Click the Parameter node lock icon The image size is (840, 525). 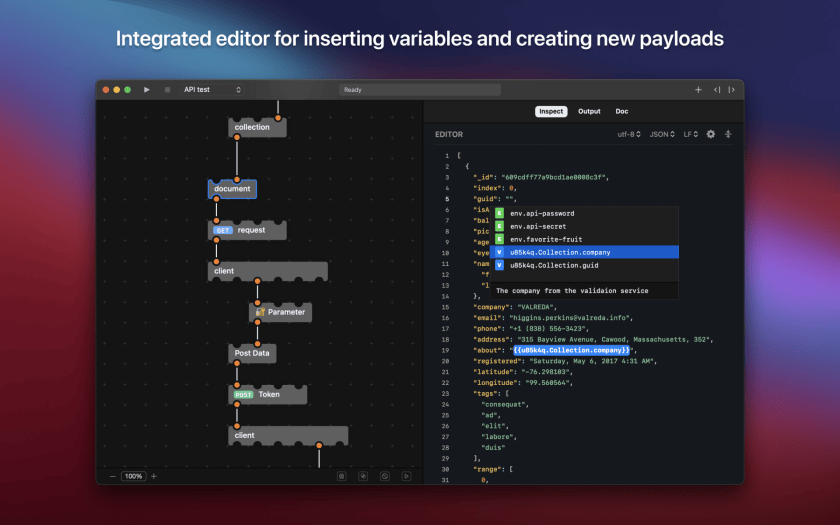tap(260, 312)
